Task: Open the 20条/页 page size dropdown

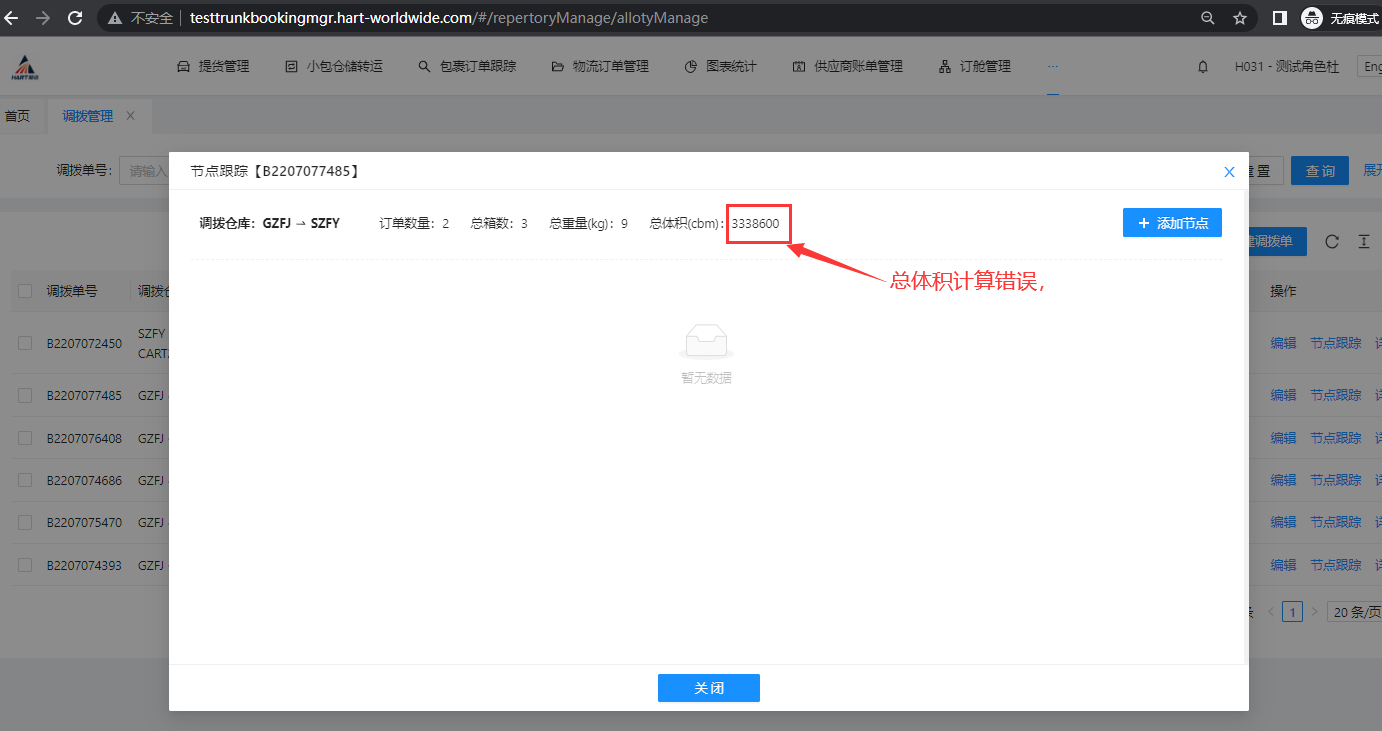Action: click(x=1354, y=612)
